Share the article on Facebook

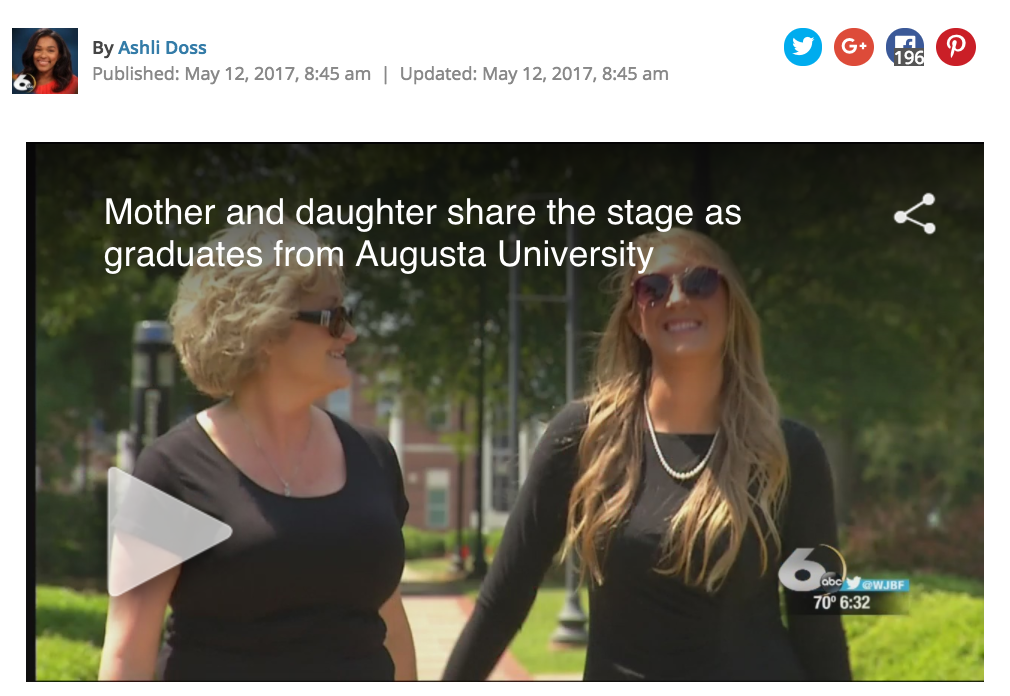point(904,47)
